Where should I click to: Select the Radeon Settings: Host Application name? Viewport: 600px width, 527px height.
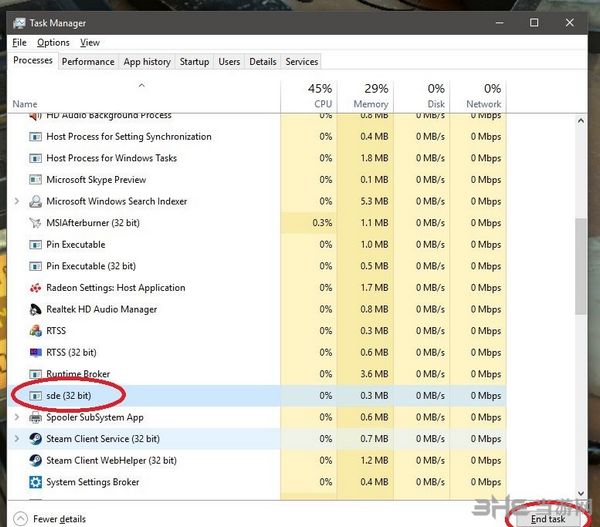coord(116,287)
